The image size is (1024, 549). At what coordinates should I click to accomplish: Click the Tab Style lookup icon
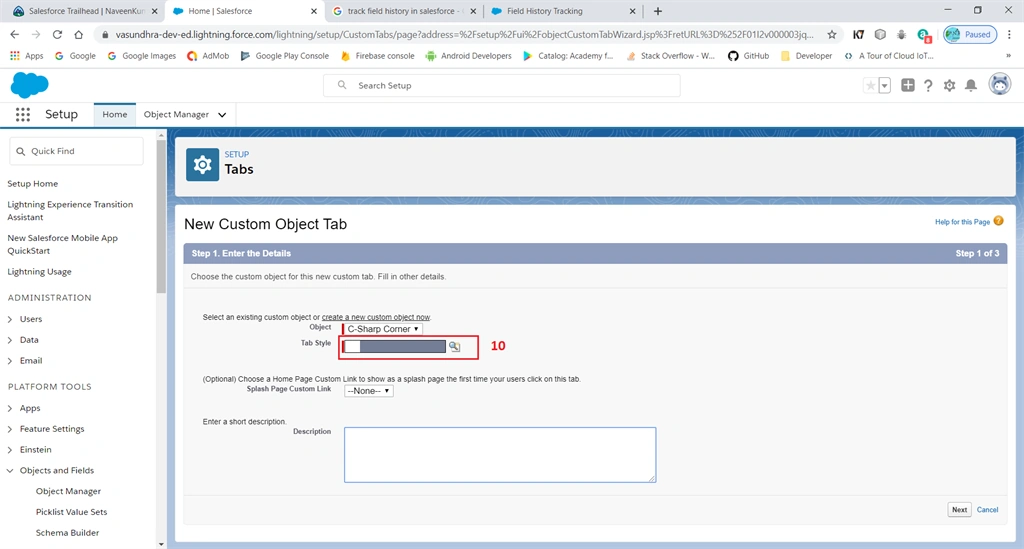click(x=455, y=347)
